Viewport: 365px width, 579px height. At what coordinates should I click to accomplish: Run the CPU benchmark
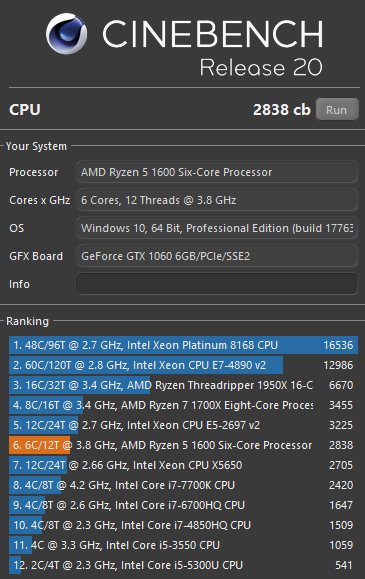pos(337,110)
